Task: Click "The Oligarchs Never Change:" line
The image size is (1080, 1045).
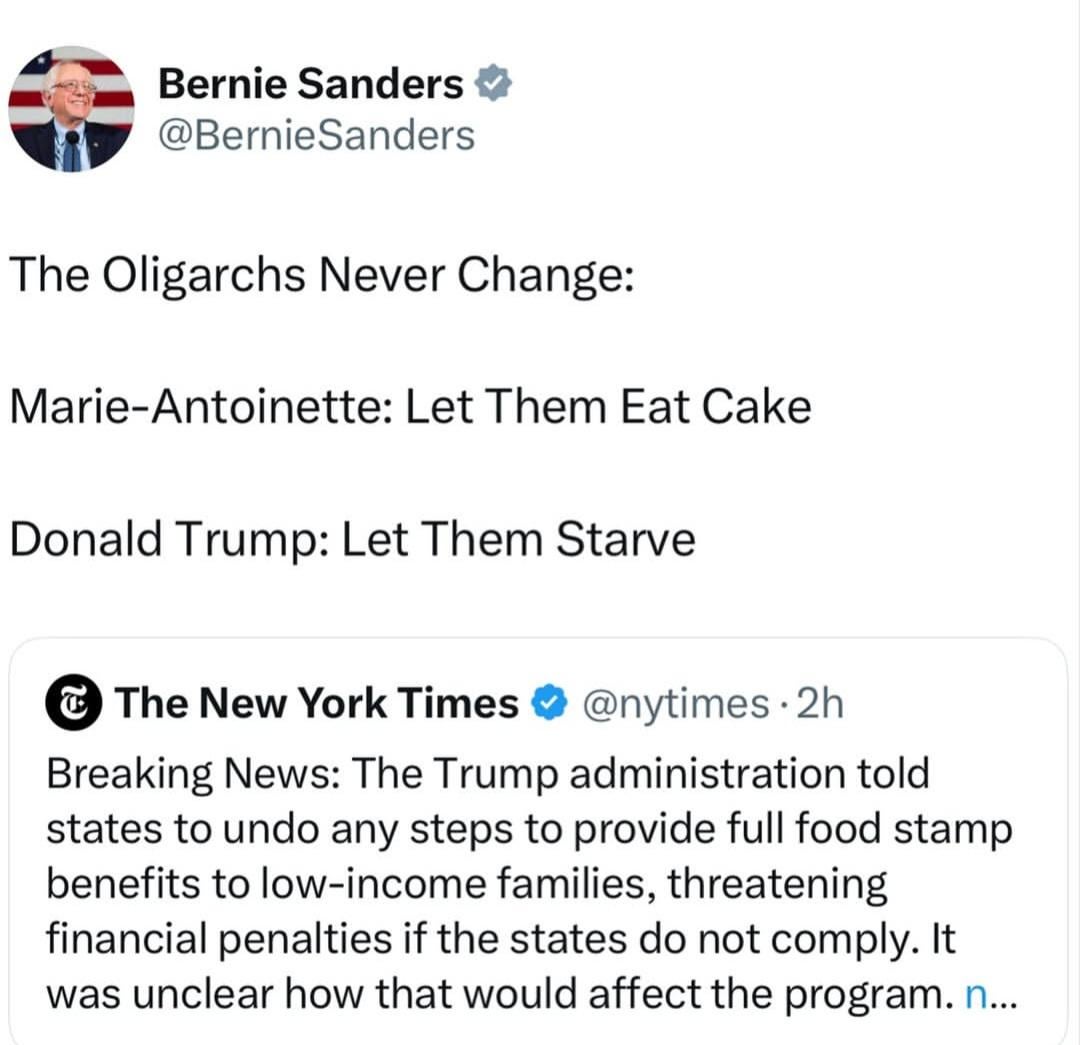Action: [x=322, y=273]
